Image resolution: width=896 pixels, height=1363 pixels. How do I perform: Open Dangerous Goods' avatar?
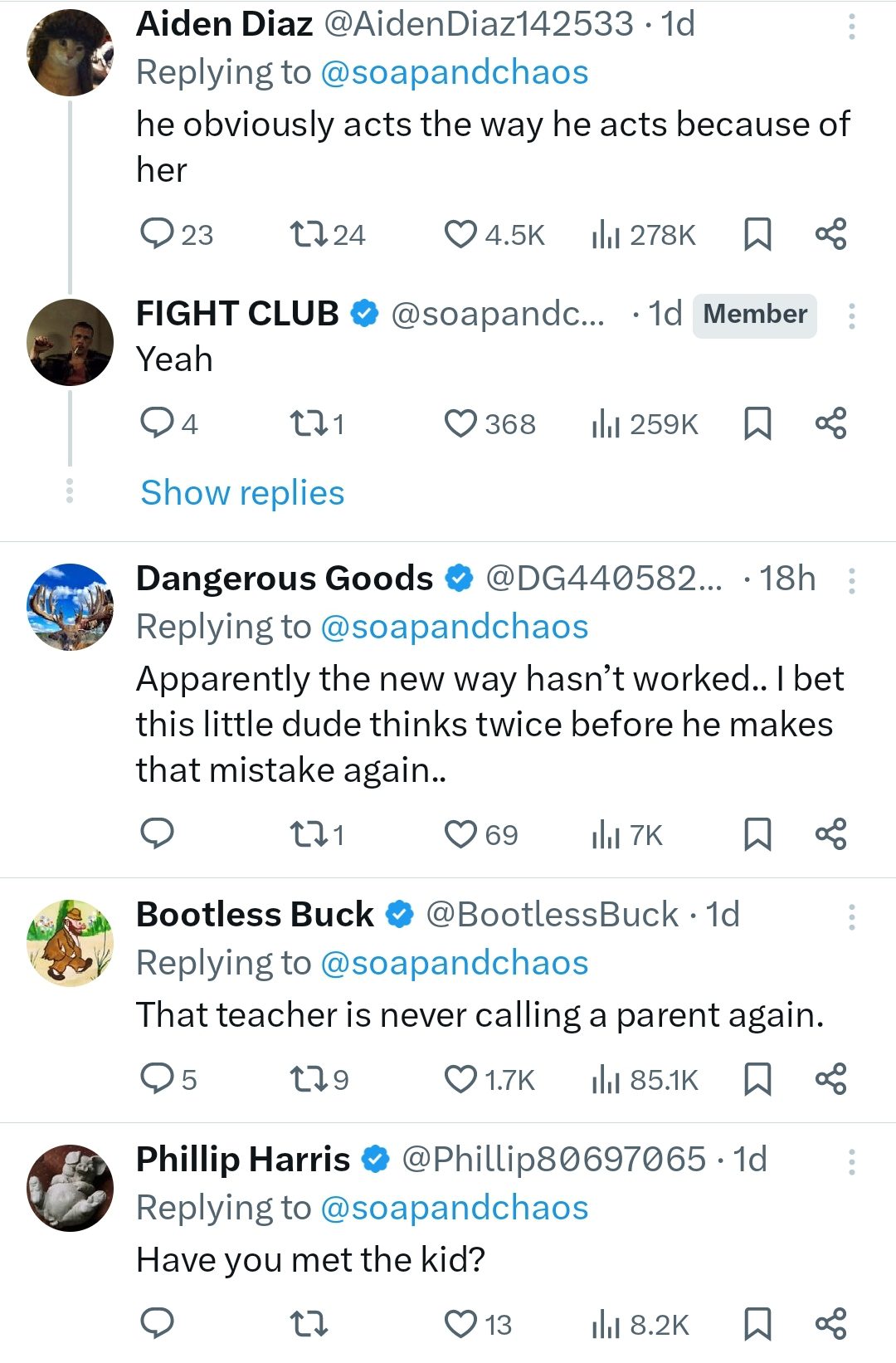click(x=71, y=607)
